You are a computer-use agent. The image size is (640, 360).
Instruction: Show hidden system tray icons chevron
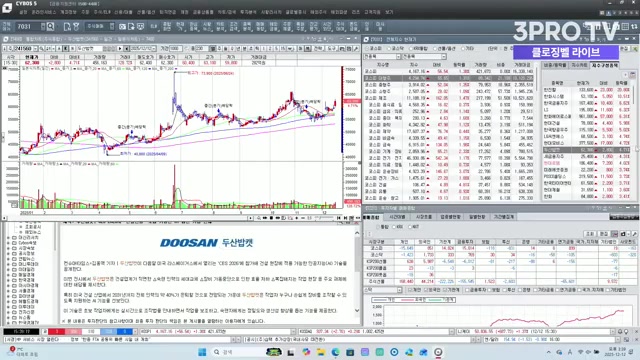point(549,352)
